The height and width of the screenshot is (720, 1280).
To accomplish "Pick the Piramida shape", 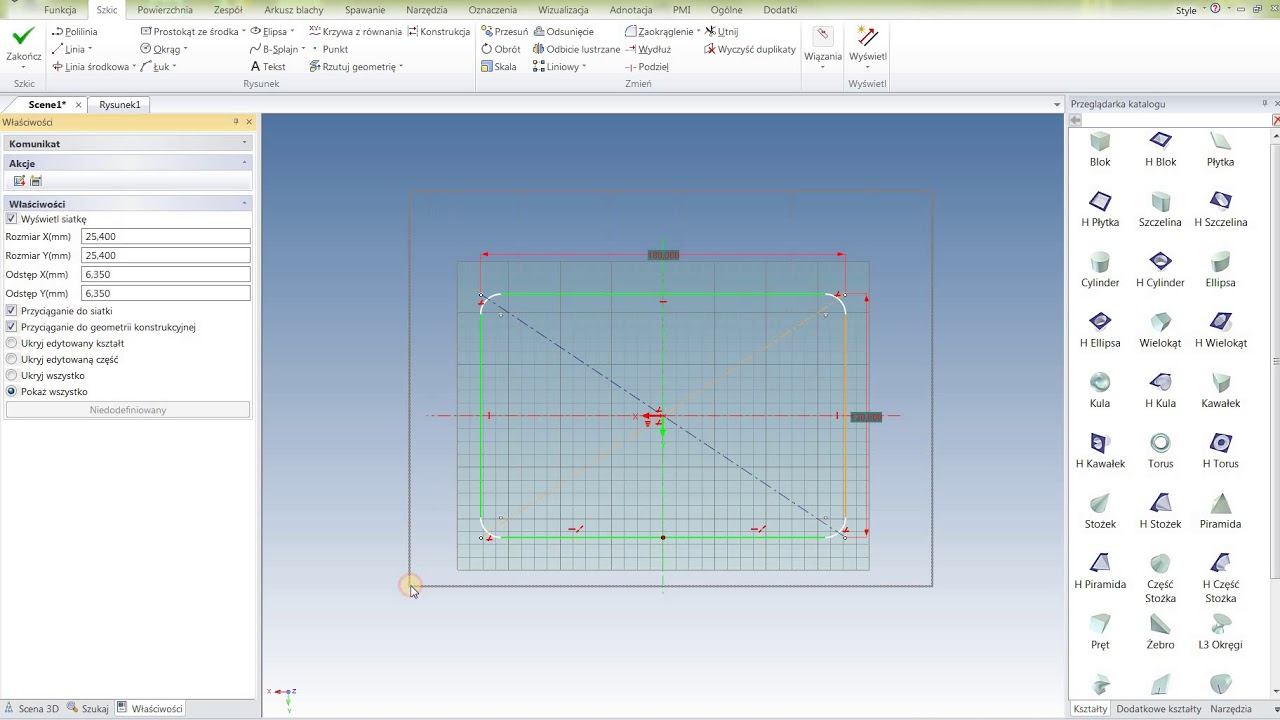I will coord(1220,512).
